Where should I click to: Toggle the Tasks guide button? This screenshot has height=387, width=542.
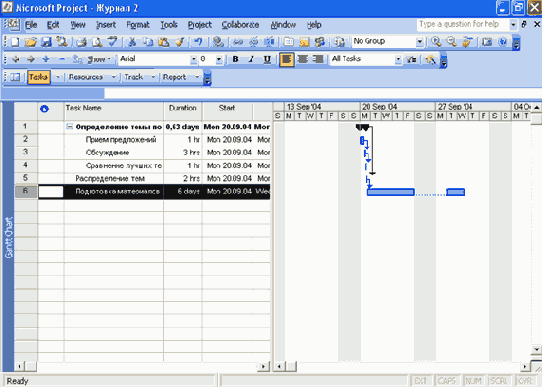click(39, 77)
